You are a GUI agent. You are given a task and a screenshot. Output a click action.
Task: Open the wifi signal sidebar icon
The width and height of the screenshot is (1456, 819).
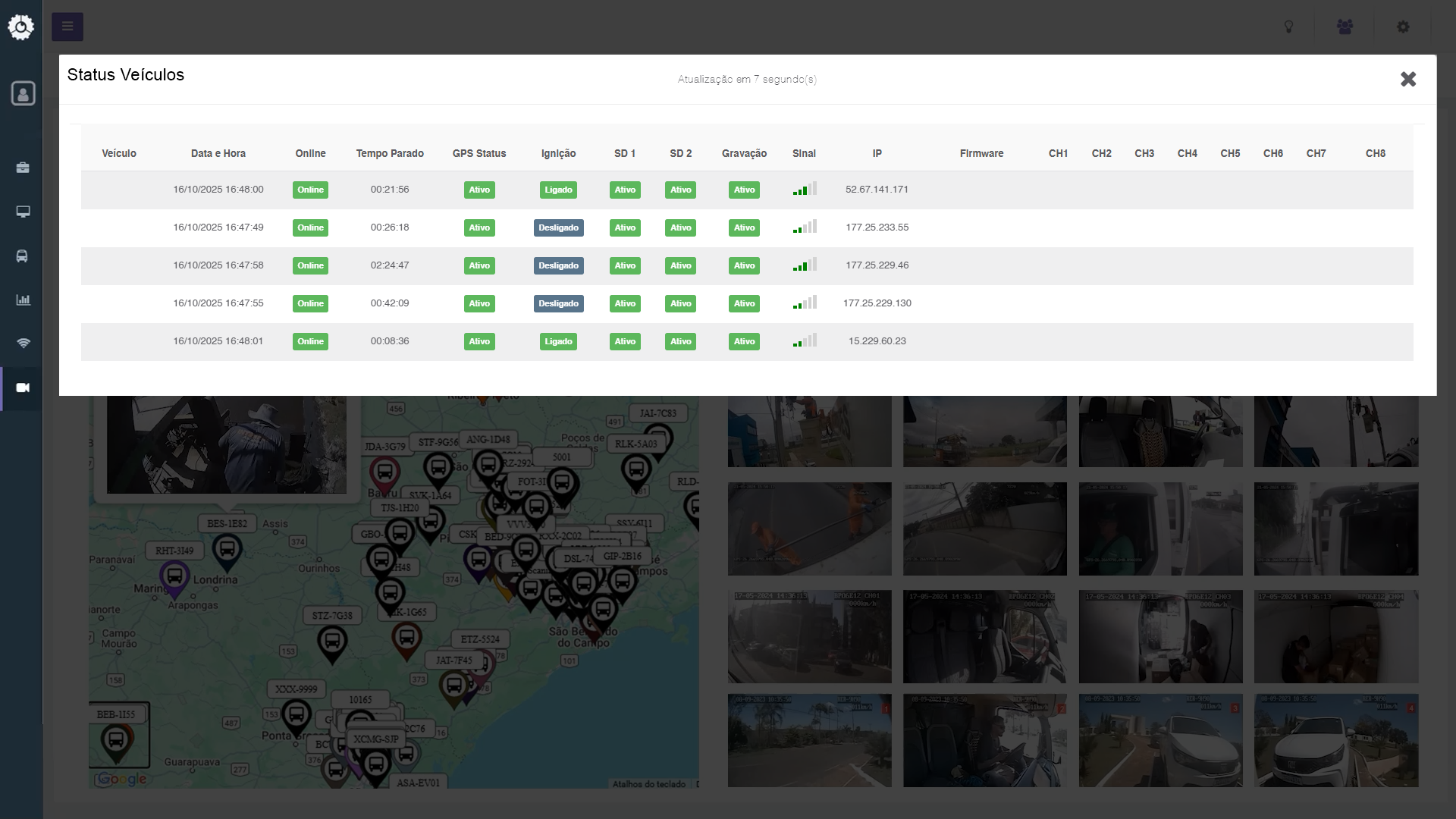tap(23, 344)
